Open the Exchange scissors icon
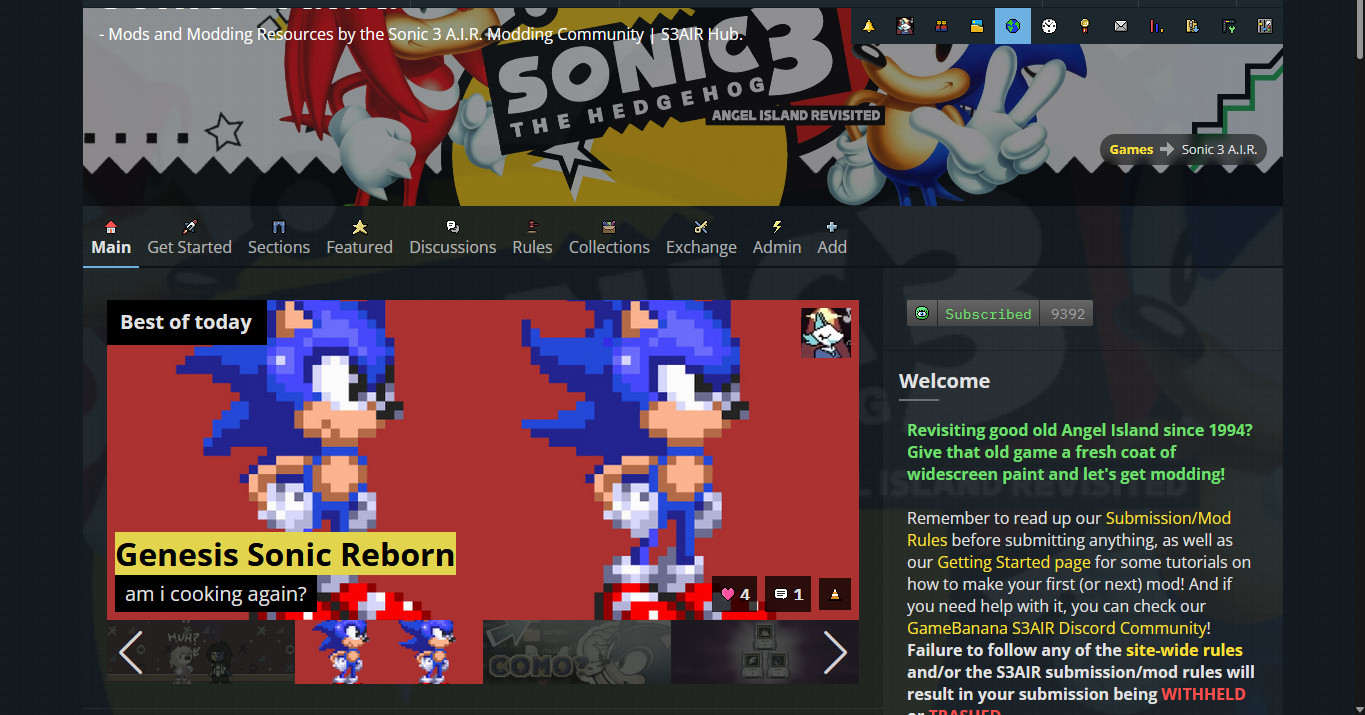Screen dimensions: 1365x715 [700, 226]
